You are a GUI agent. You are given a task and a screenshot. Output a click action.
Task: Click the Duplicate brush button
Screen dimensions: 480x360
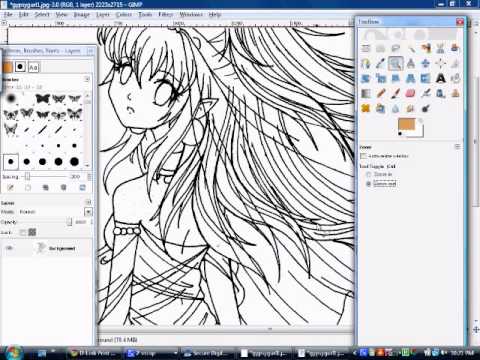46,188
